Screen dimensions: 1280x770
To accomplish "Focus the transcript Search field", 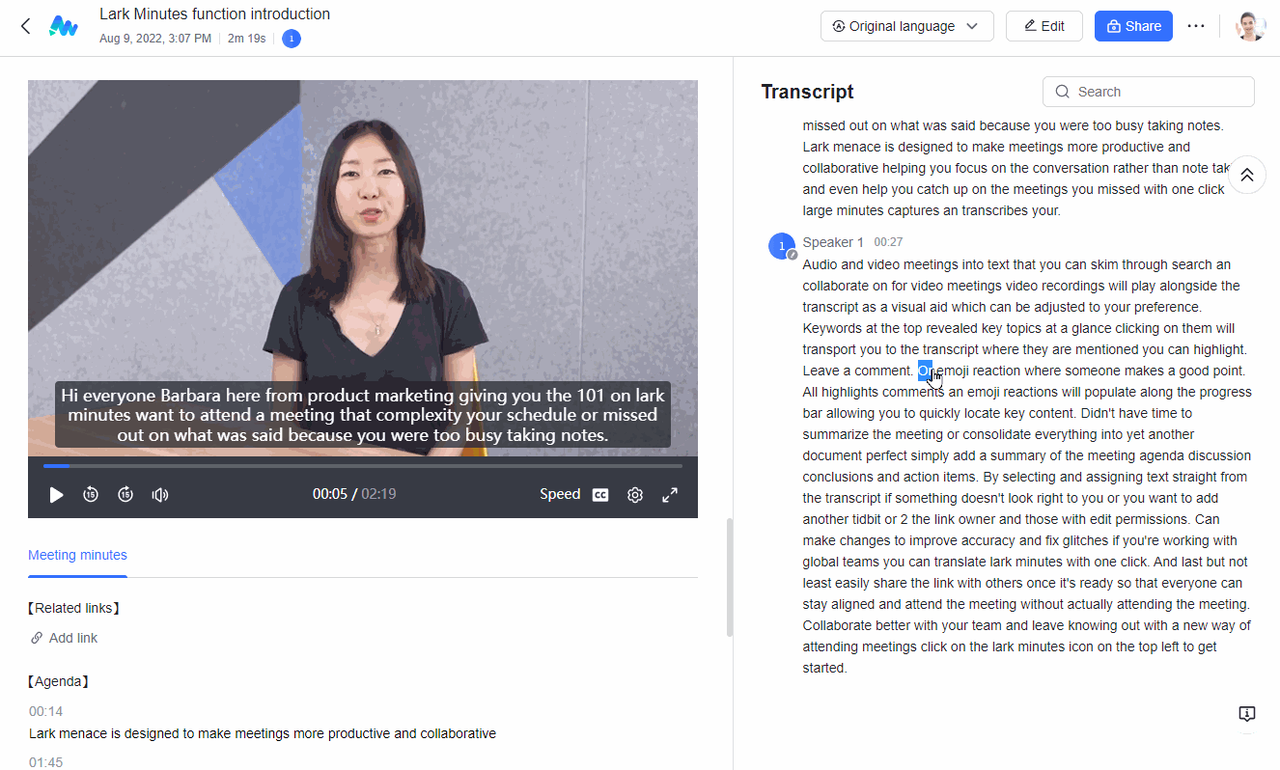I will point(1148,92).
